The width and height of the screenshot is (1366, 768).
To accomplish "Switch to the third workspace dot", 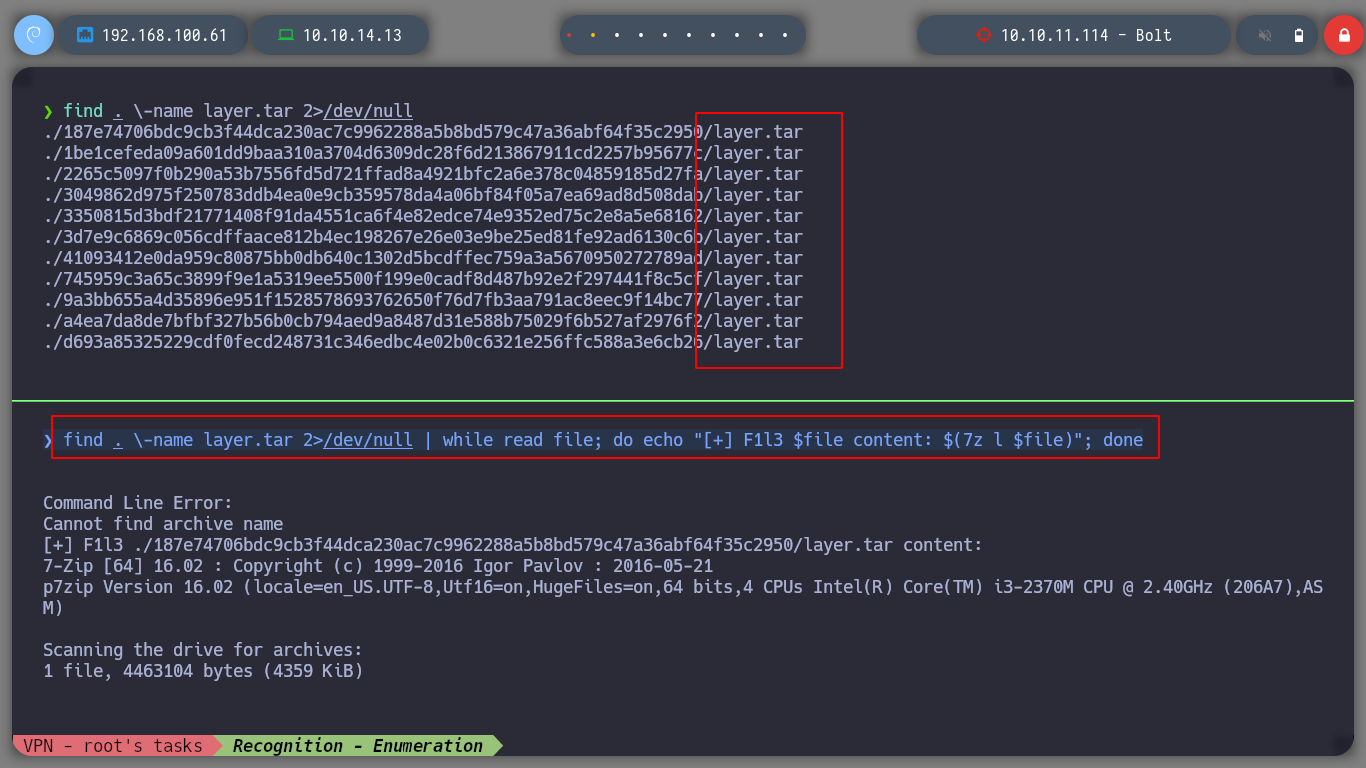I will [617, 35].
